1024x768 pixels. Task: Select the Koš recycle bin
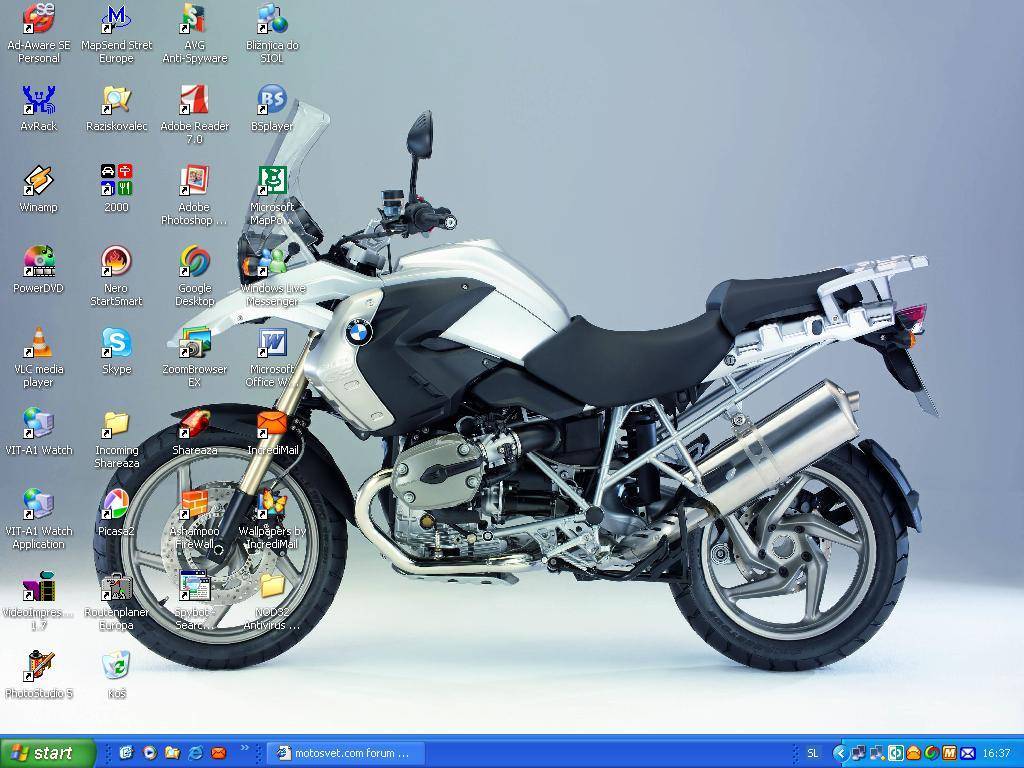[x=116, y=675]
